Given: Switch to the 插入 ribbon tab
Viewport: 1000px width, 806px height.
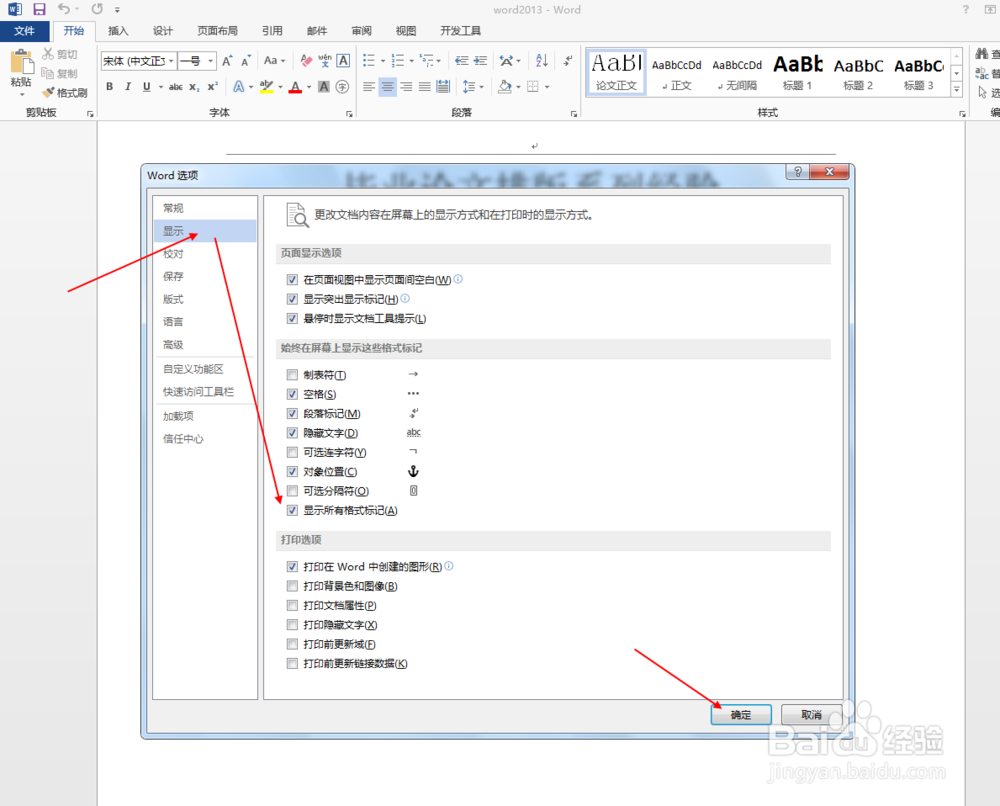Looking at the screenshot, I should pyautogui.click(x=117, y=30).
